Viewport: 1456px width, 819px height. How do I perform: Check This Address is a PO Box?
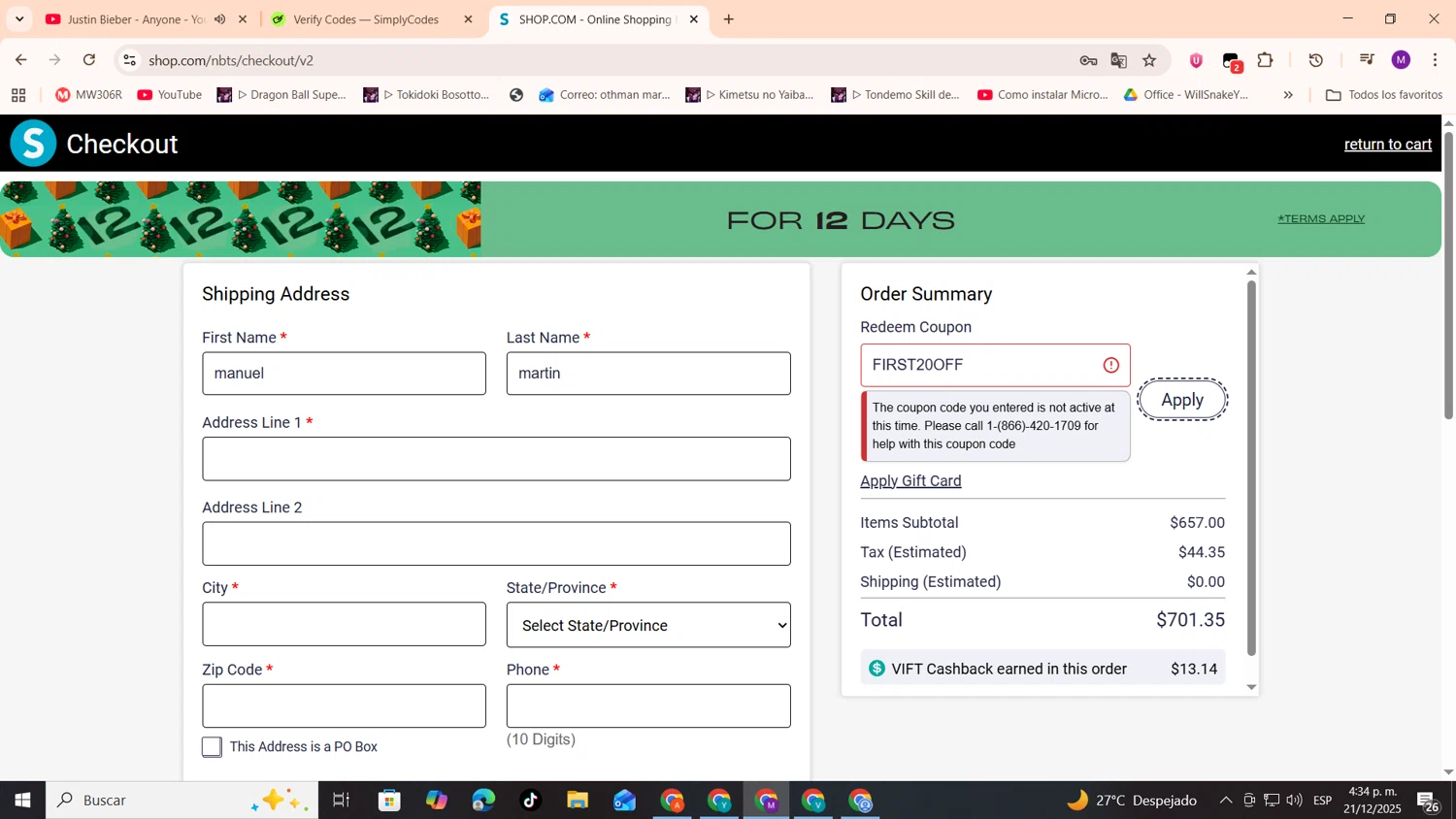coord(212,746)
